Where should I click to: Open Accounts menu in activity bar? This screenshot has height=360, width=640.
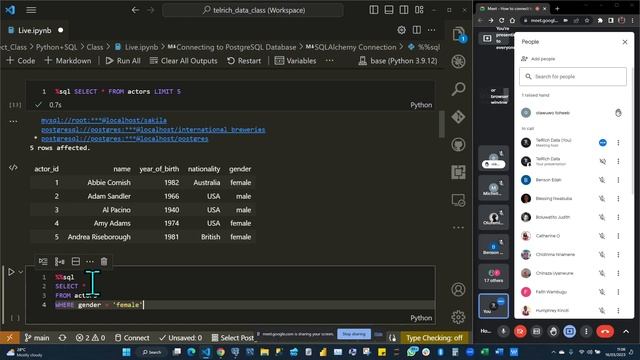(x=458, y=289)
